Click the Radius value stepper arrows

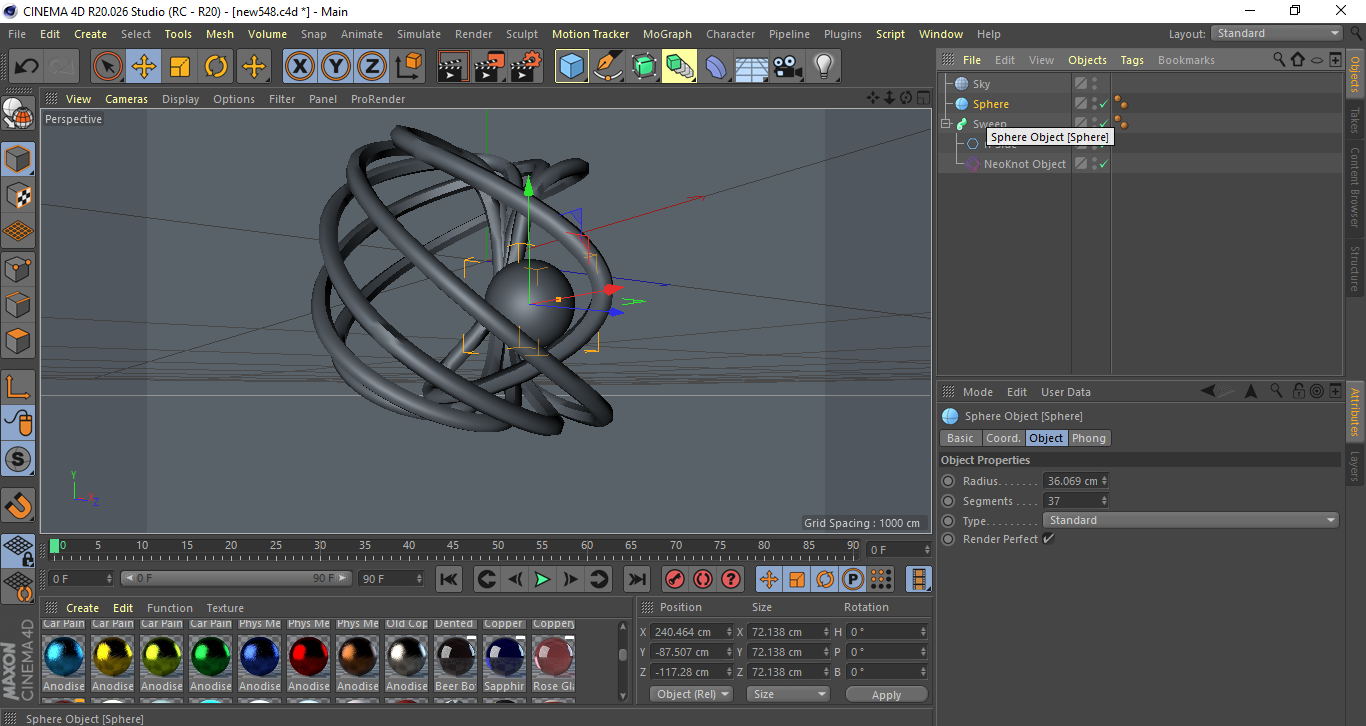(1104, 481)
